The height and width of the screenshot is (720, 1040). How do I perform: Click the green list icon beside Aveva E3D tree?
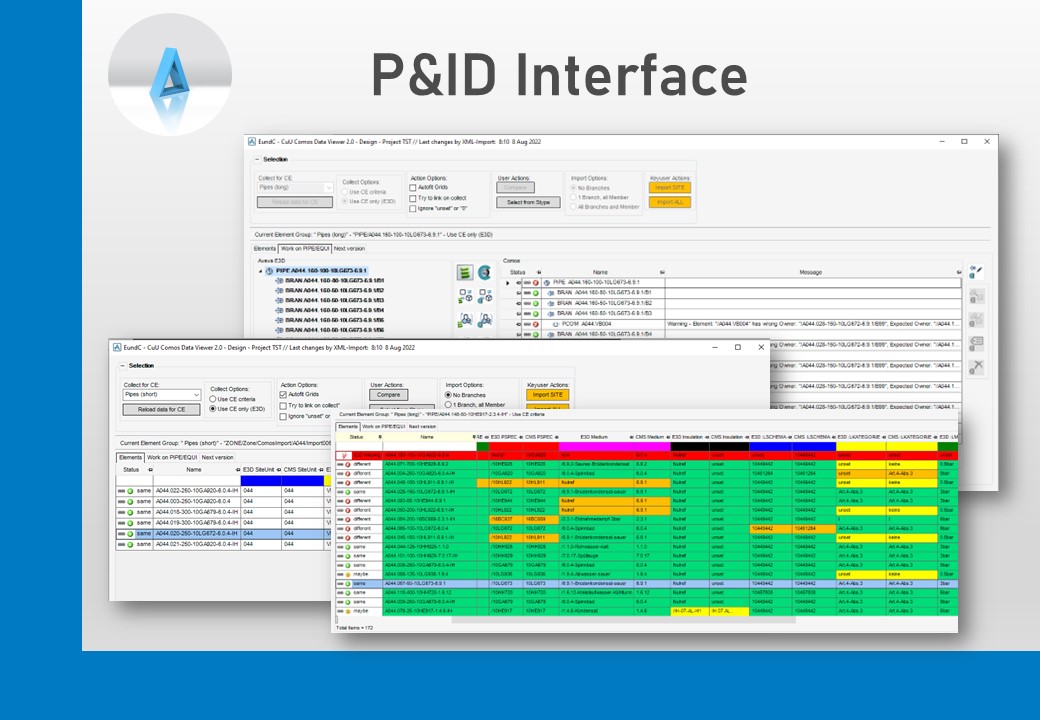[464, 272]
